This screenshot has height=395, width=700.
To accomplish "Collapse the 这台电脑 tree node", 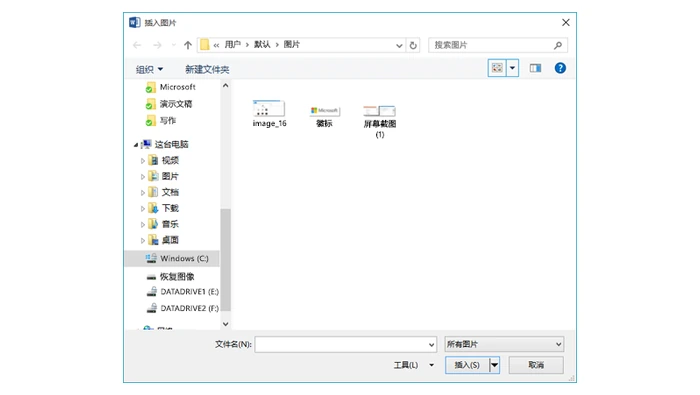I will coord(136,145).
